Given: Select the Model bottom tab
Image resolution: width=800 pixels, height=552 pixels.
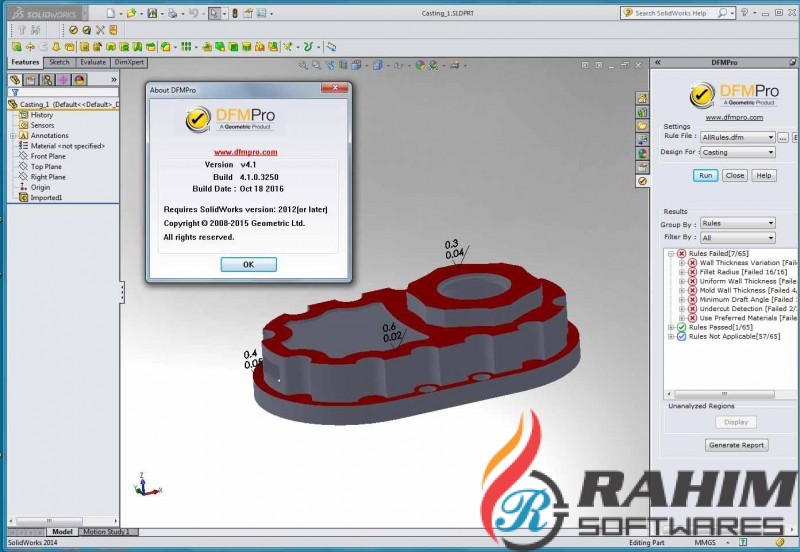Looking at the screenshot, I should click(x=62, y=532).
